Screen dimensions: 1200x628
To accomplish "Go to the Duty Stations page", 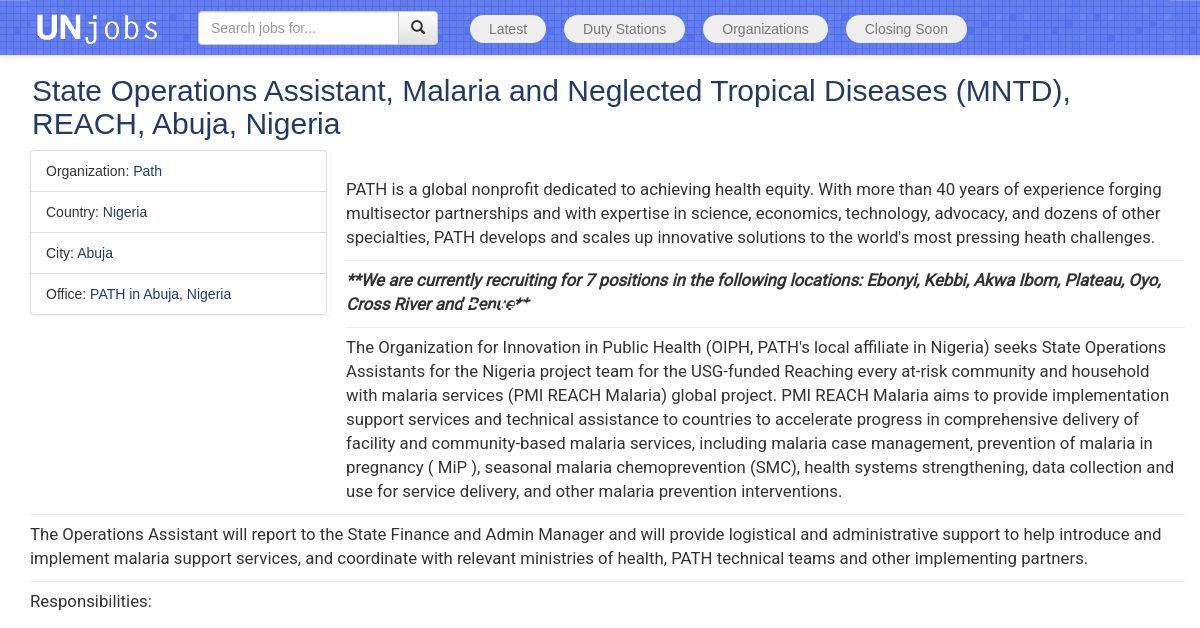I will [624, 29].
